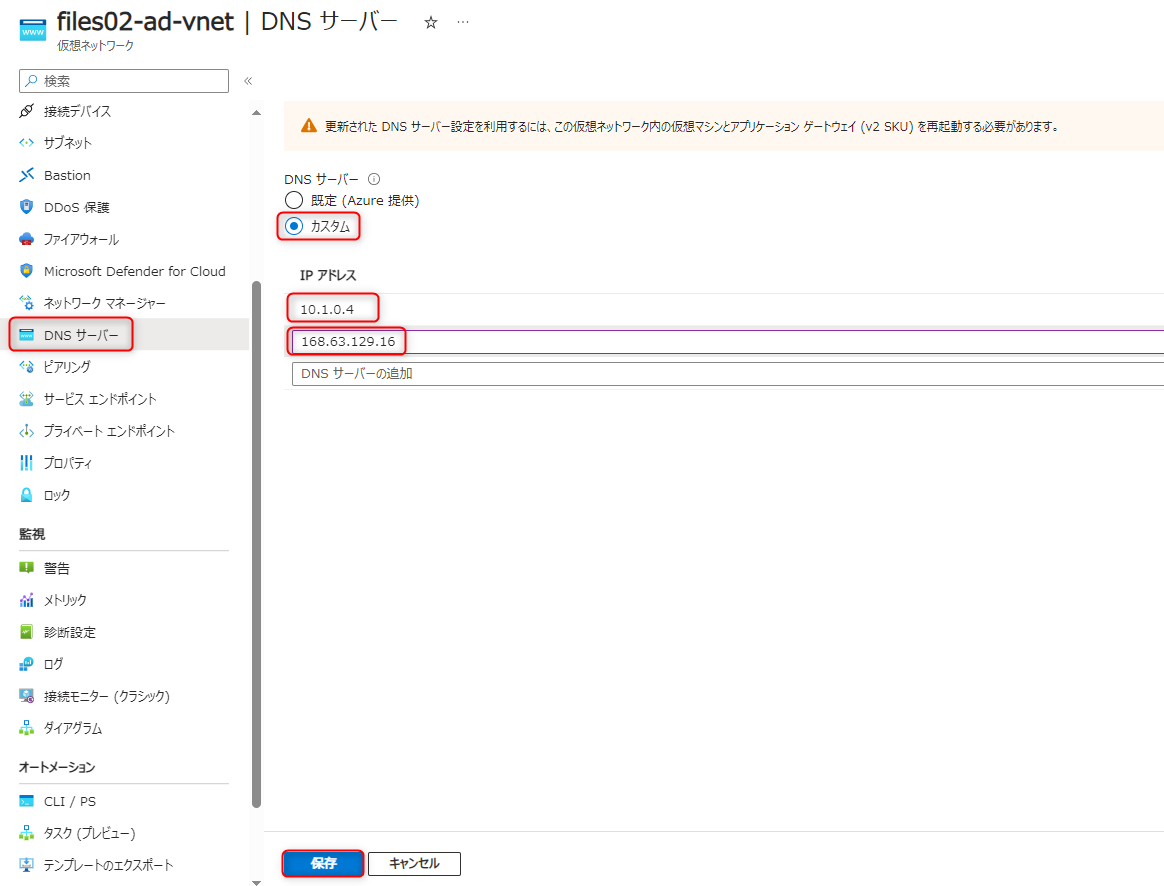
Task: Open the サブネット menu item
Action: (x=68, y=143)
